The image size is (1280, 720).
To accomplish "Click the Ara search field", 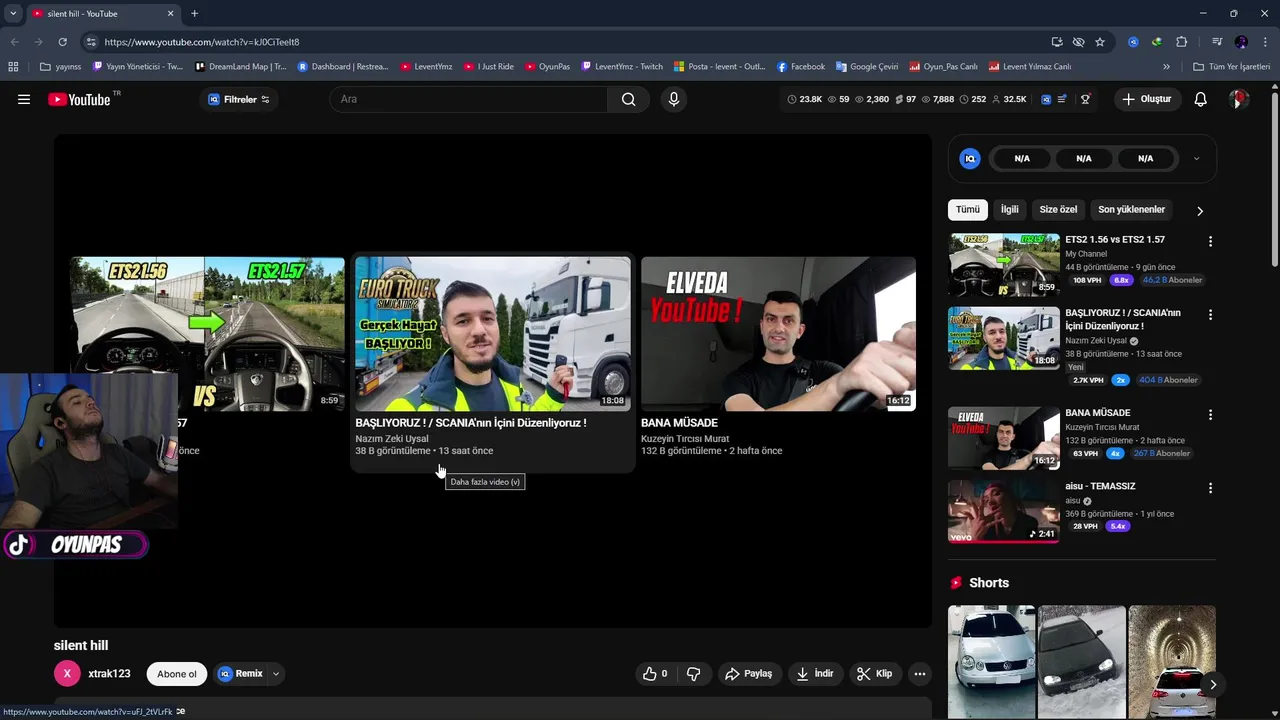I will [468, 99].
